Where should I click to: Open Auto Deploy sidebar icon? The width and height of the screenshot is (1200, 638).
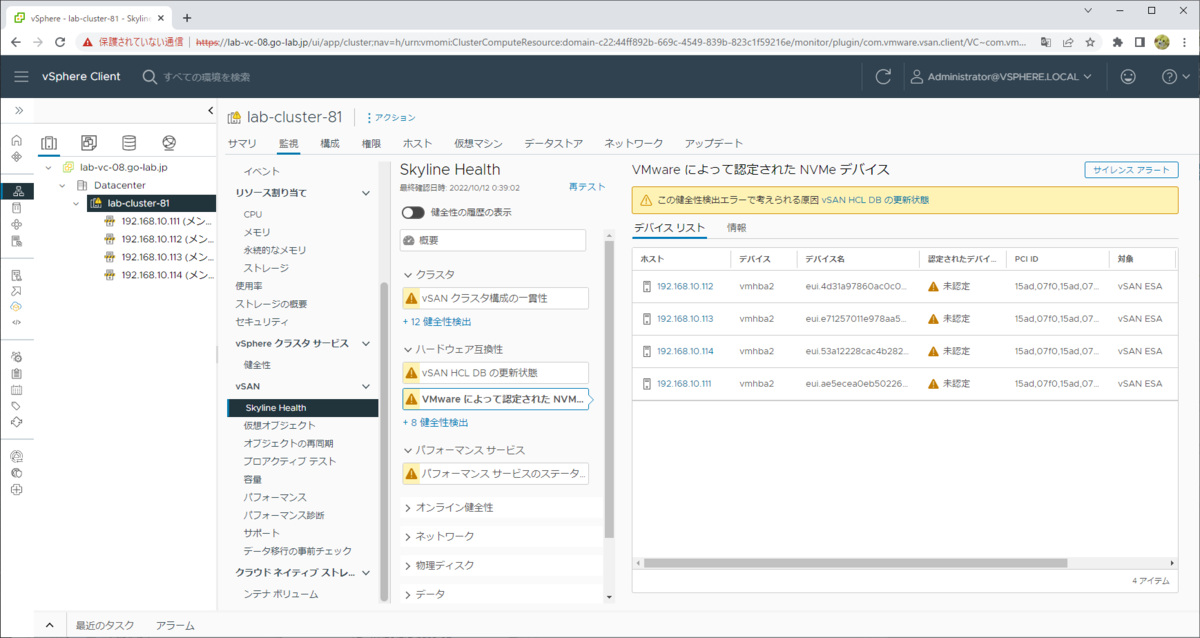pyautogui.click(x=17, y=290)
